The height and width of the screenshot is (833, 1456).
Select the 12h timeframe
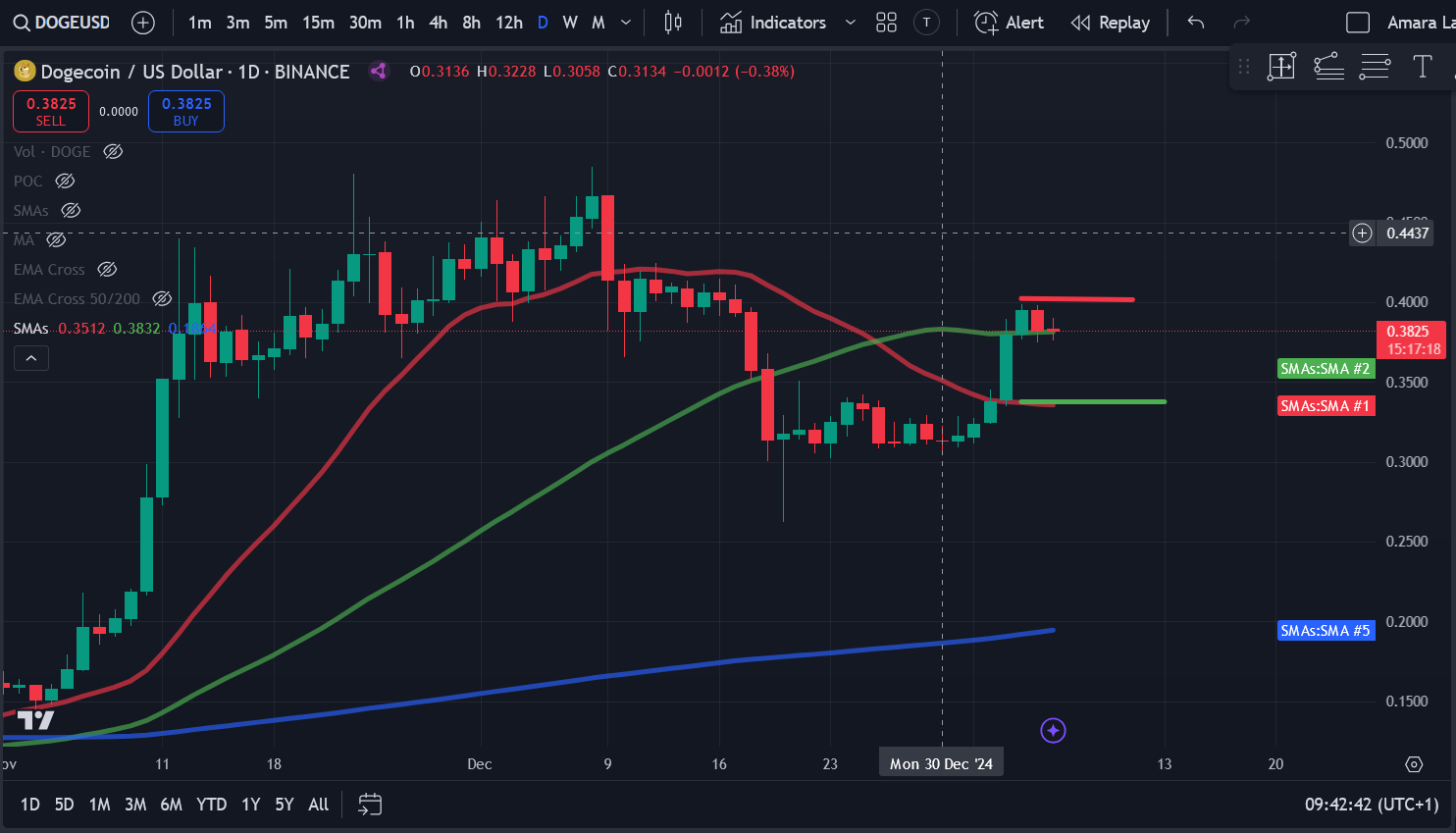point(509,23)
